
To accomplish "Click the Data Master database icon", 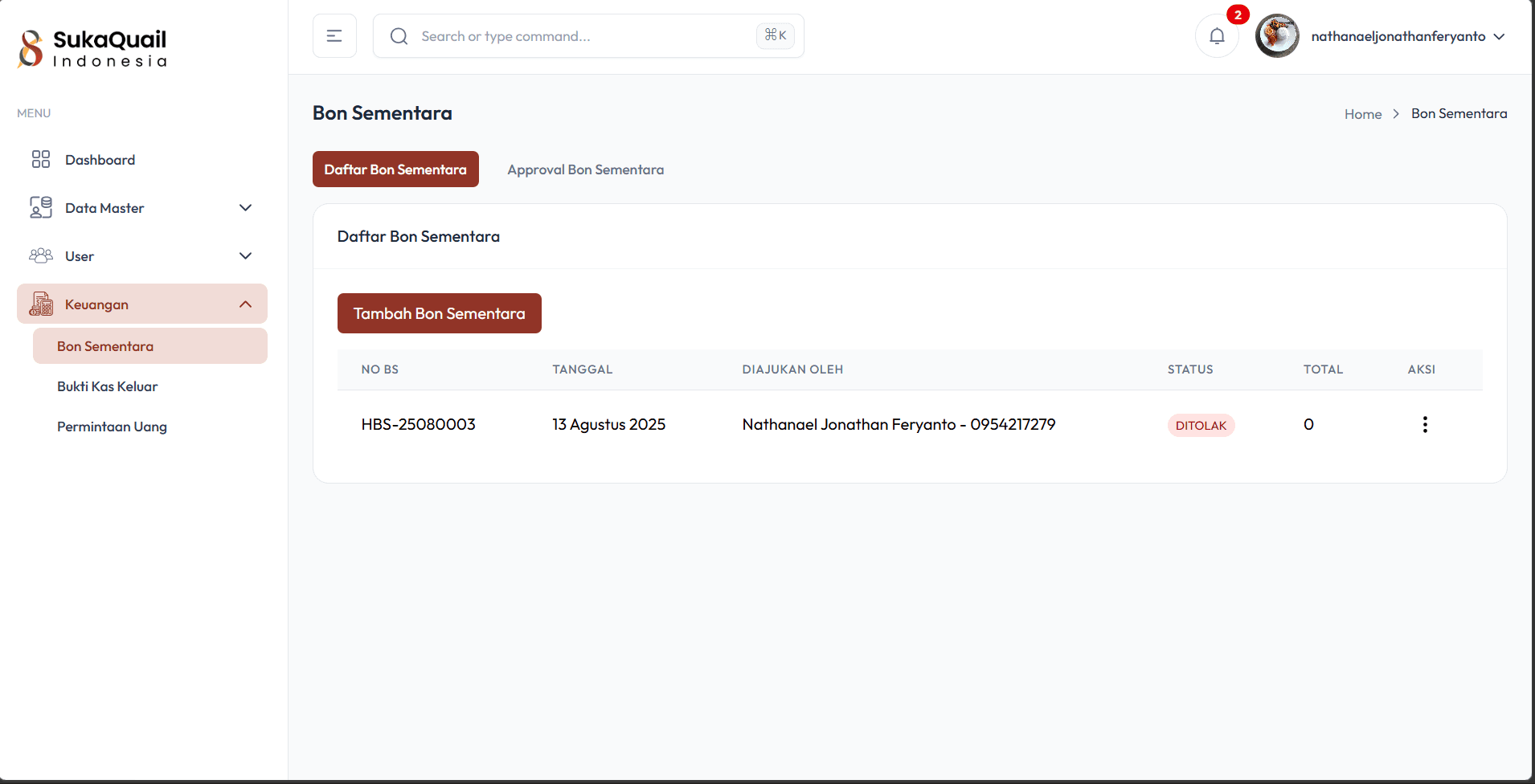I will coord(41,207).
